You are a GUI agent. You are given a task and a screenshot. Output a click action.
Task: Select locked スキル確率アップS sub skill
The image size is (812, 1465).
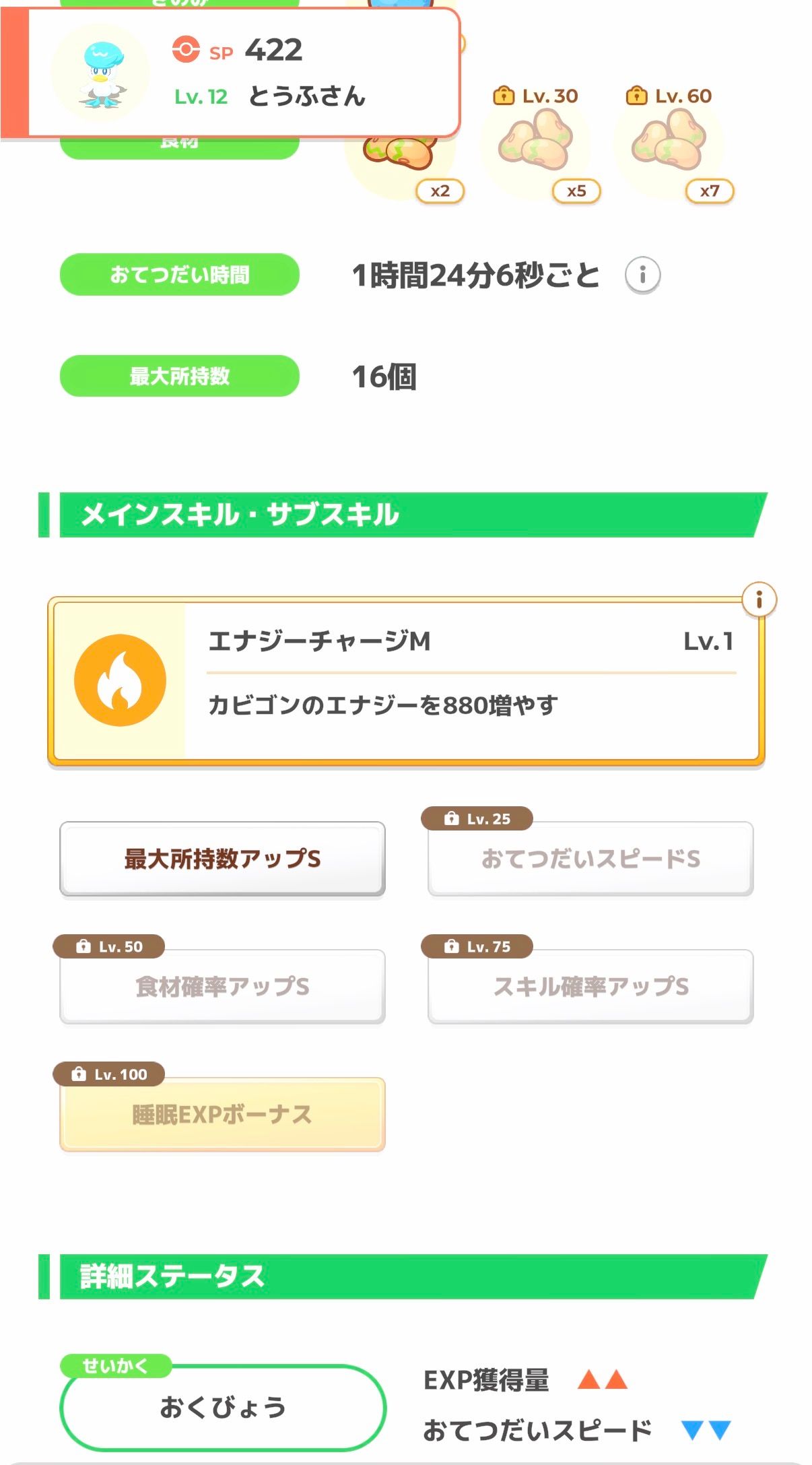[x=590, y=987]
